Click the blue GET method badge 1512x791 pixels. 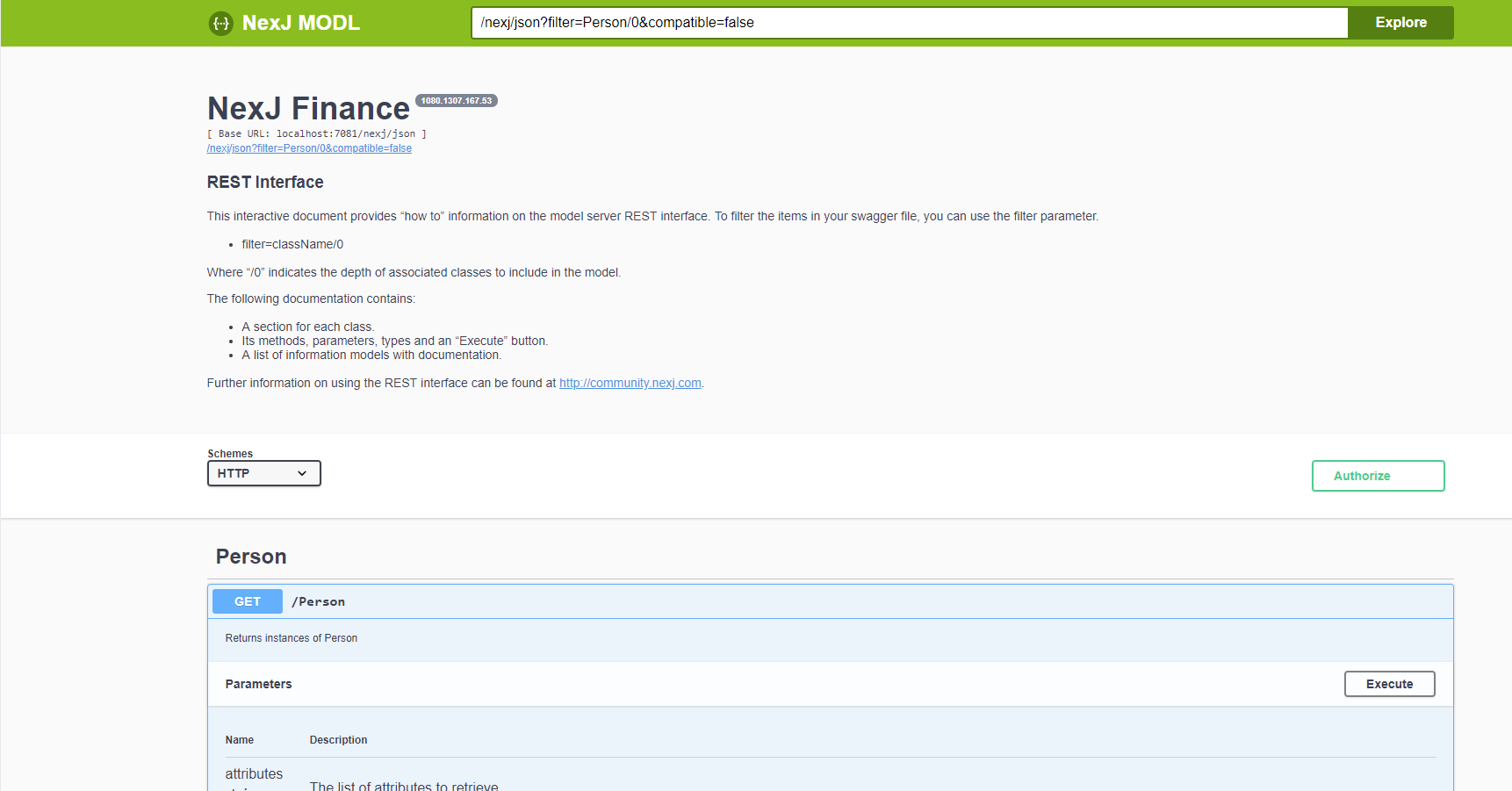point(248,601)
